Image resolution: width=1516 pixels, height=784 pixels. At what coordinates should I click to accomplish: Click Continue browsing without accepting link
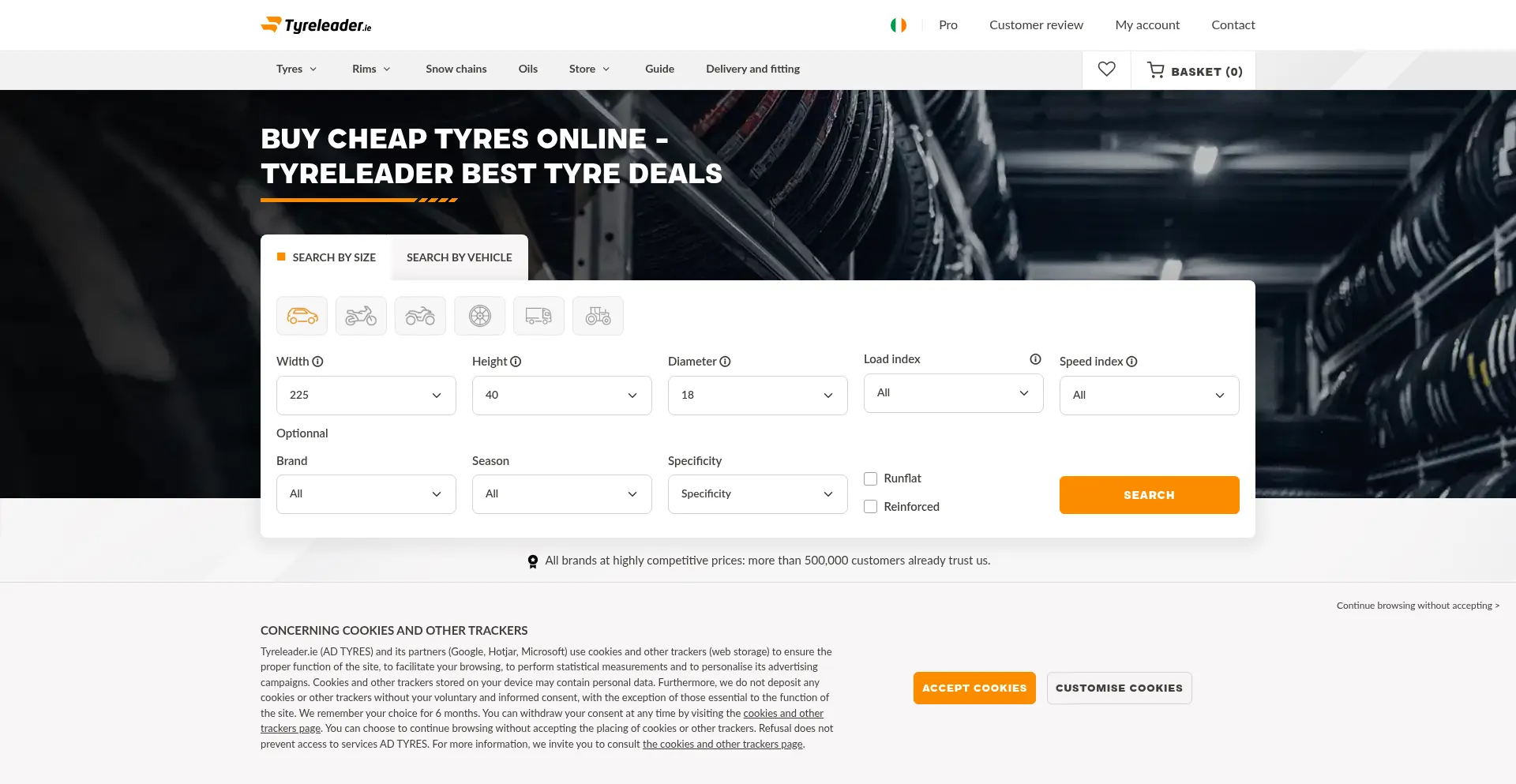click(1417, 606)
